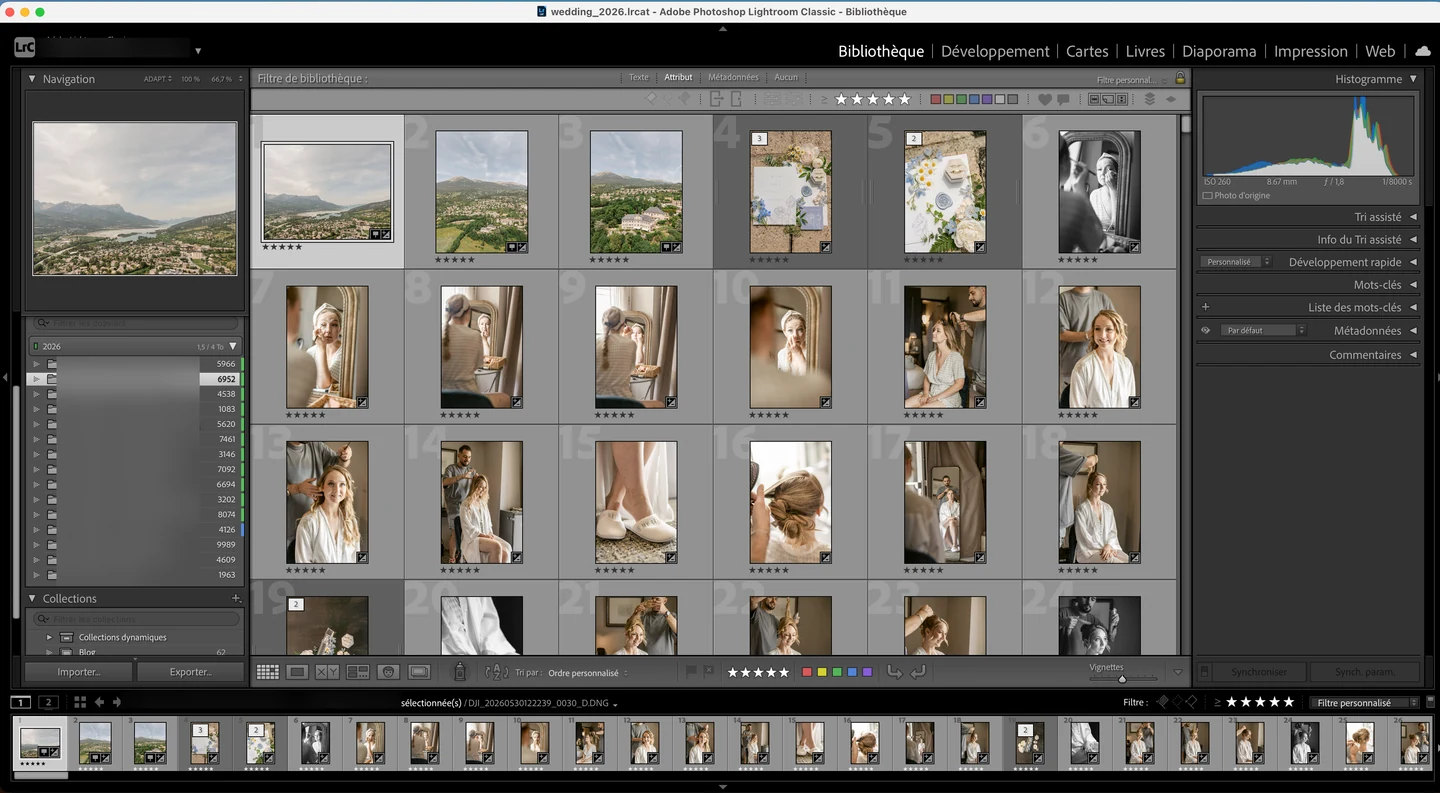The width and height of the screenshot is (1440, 793).
Task: Open the Livres module
Action: [x=1145, y=51]
